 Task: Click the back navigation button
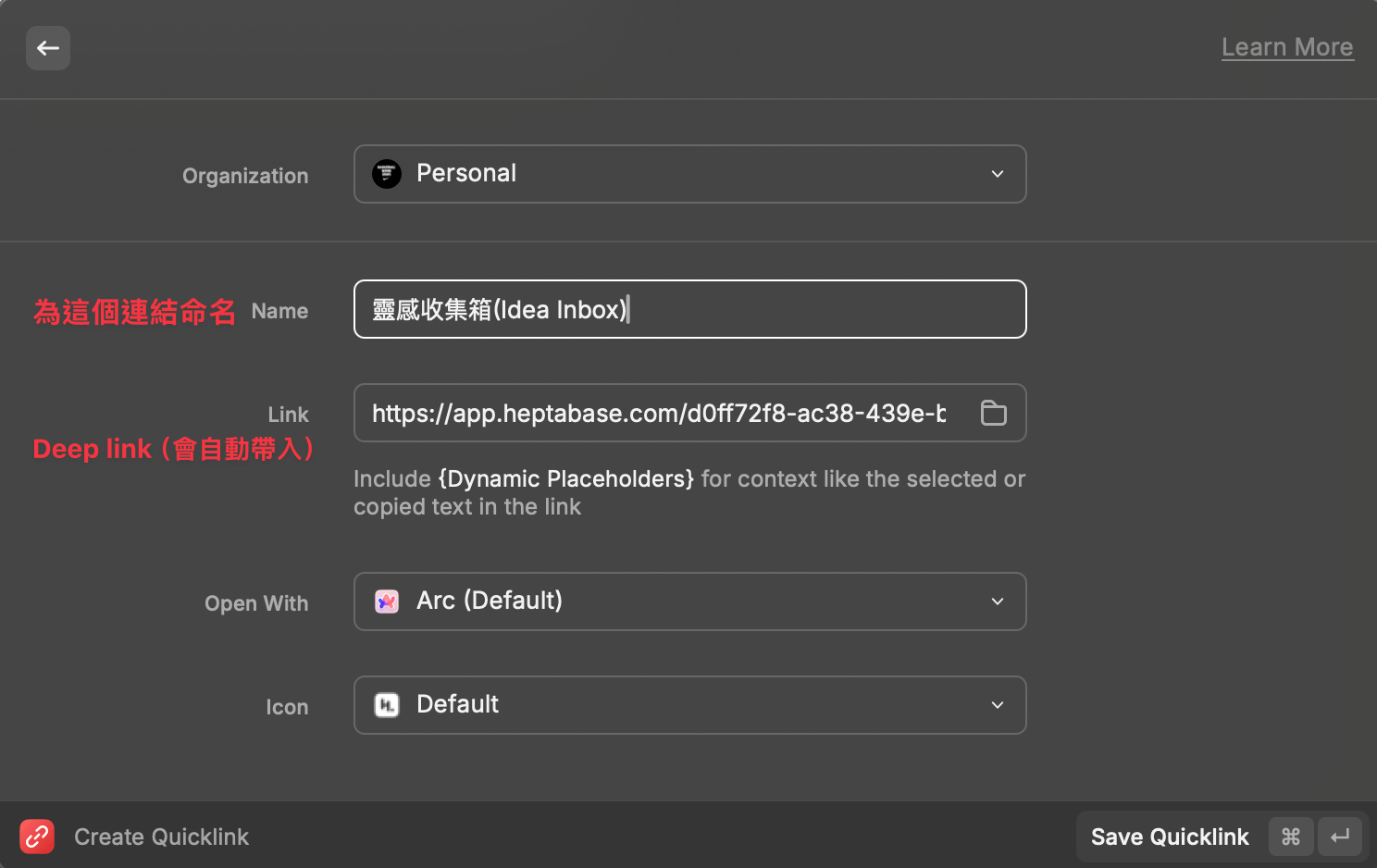(x=47, y=48)
